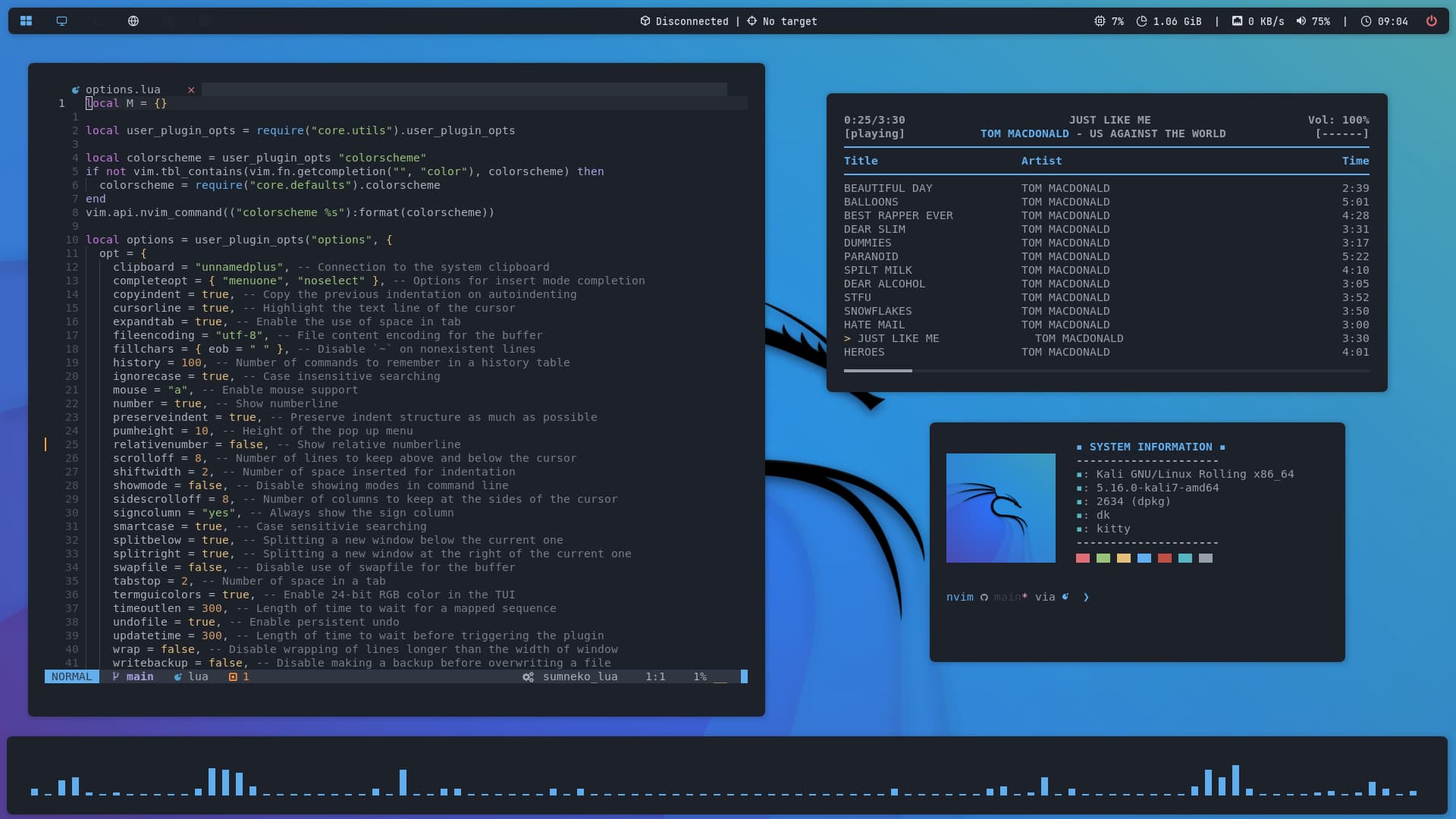1456x819 pixels.
Task: Click the github icon in terminal prompt
Action: pyautogui.click(x=984, y=598)
